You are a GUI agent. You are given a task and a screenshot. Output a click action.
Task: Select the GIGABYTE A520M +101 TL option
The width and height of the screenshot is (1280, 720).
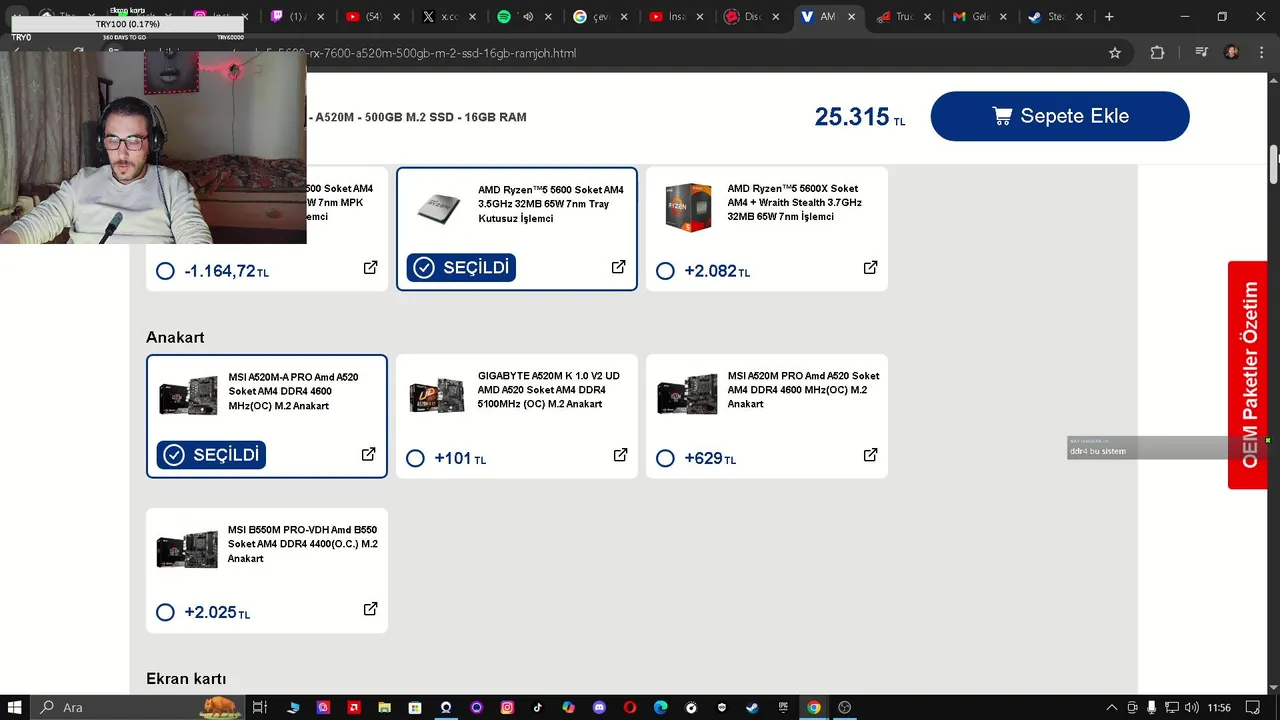tap(416, 459)
